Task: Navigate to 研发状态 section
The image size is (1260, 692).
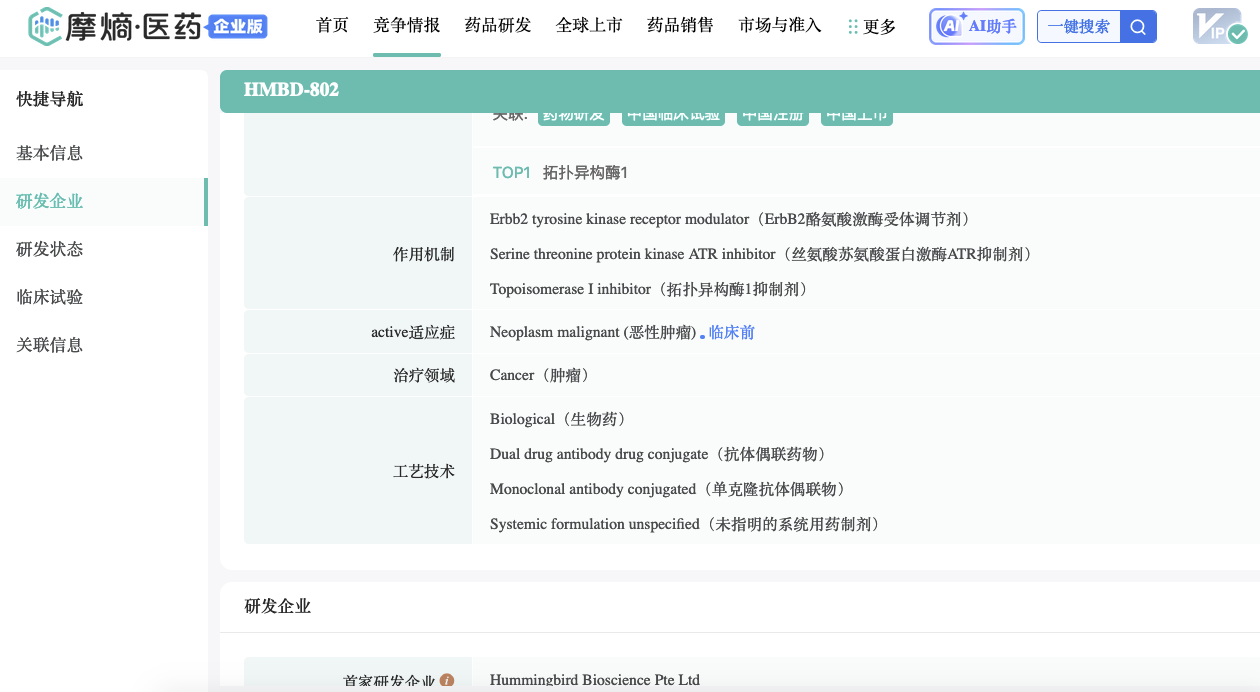Action: pyautogui.click(x=50, y=249)
